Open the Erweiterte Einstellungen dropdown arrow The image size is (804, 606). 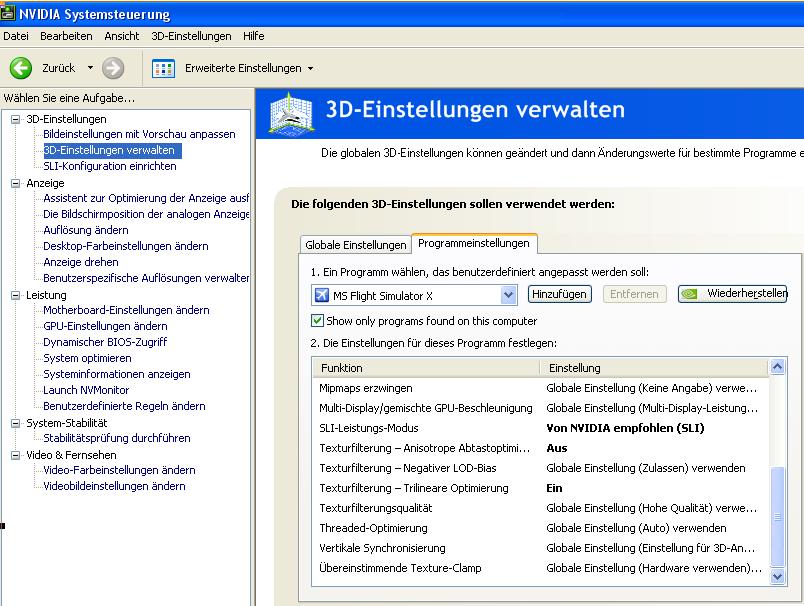(x=310, y=68)
